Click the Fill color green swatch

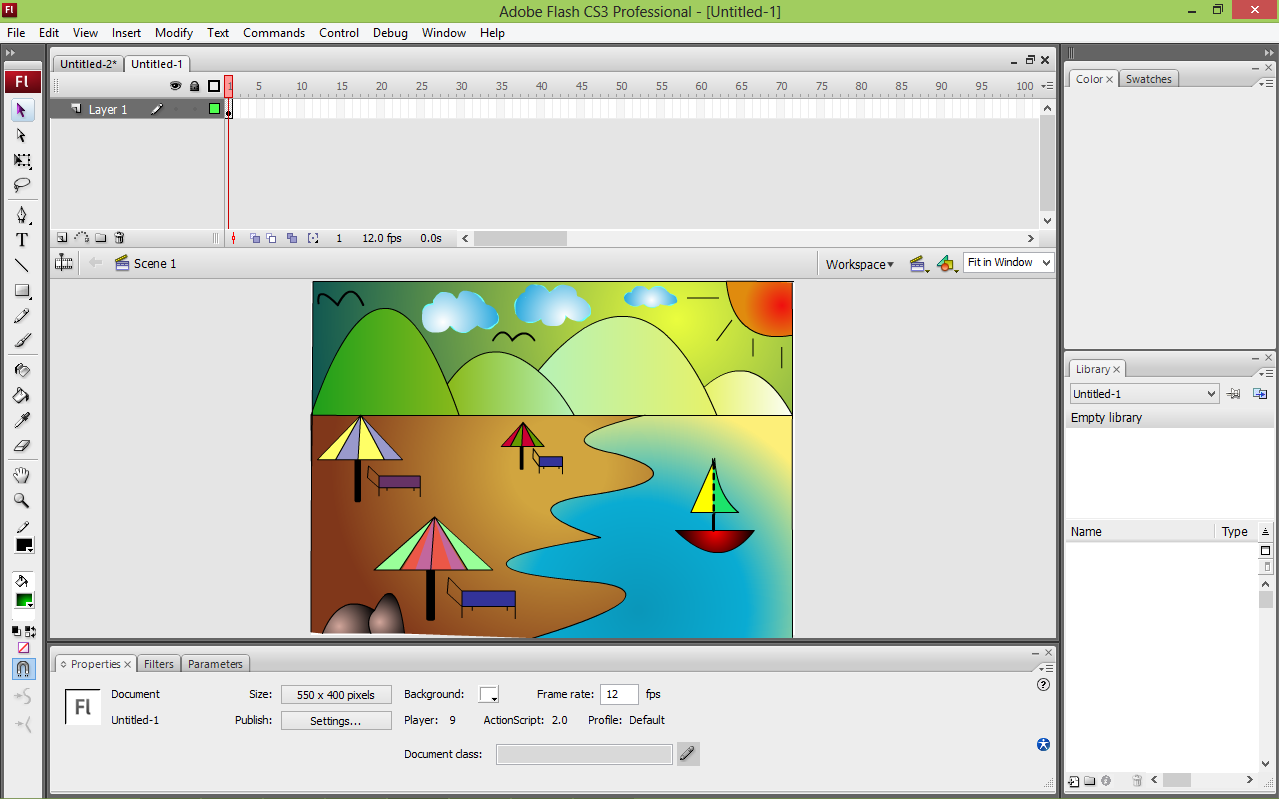point(24,600)
